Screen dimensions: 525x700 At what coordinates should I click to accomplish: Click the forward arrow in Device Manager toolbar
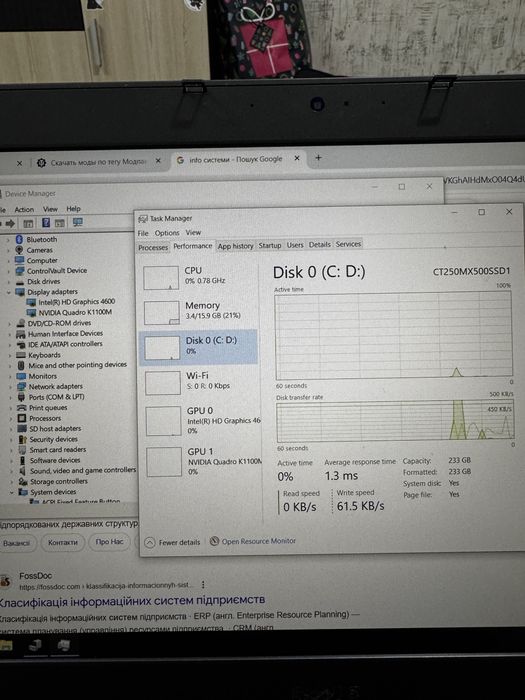[x=10, y=223]
